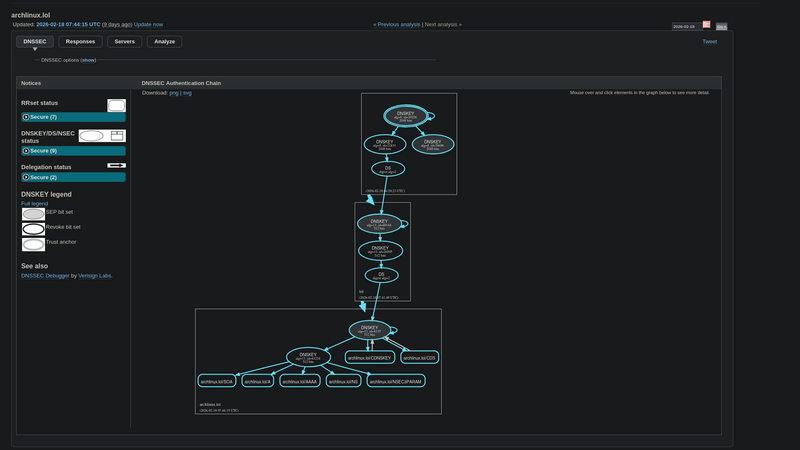Click the root zone DS node
This screenshot has width=800, height=450.
[x=388, y=170]
